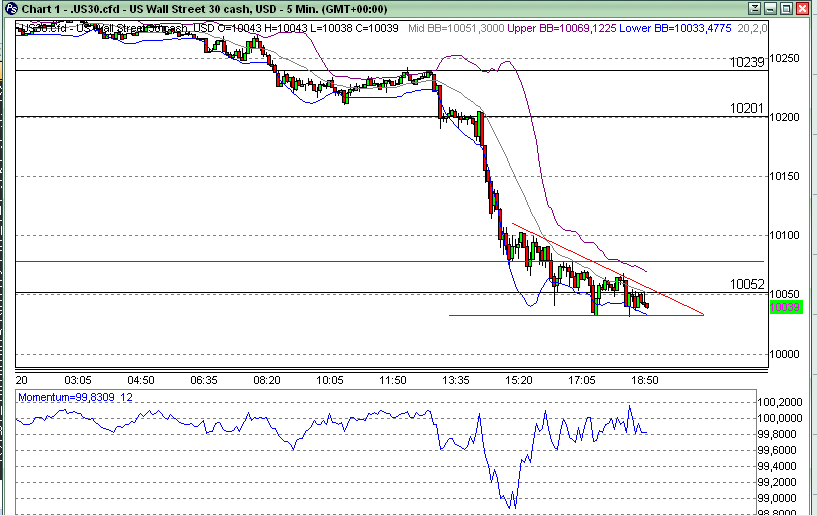Viewport: 817px width, 516px height.
Task: Click the green 10039 current price tag
Action: (786, 308)
